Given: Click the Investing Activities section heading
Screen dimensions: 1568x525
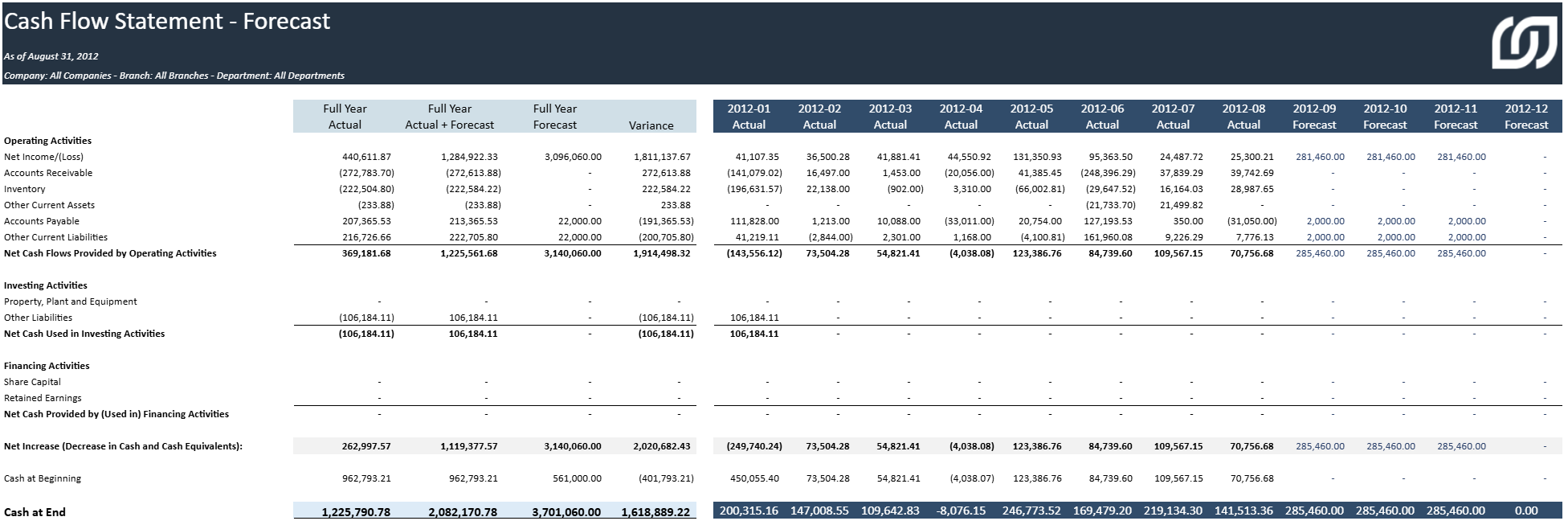Looking at the screenshot, I should tap(45, 285).
